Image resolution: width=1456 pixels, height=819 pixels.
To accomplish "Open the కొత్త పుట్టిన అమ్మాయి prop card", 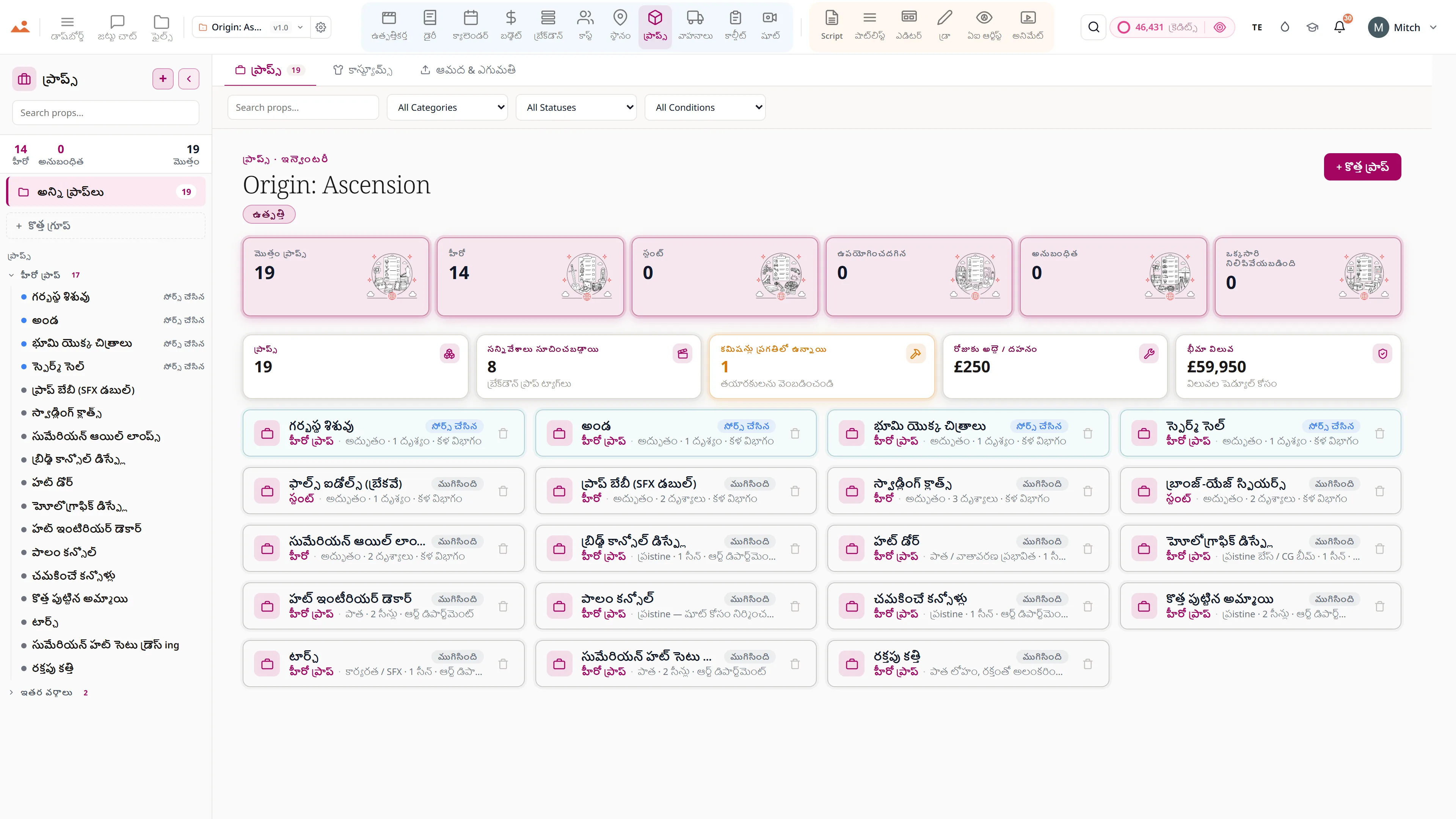I will tap(1260, 606).
